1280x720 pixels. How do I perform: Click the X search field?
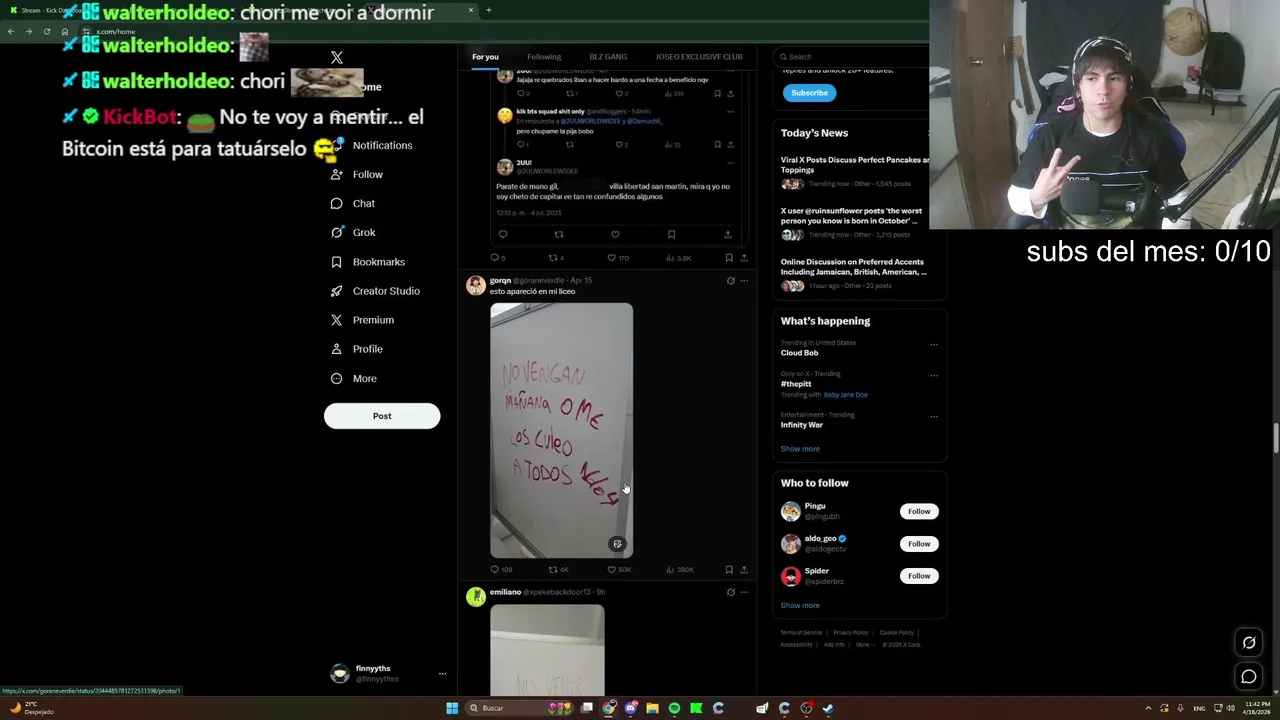click(852, 57)
